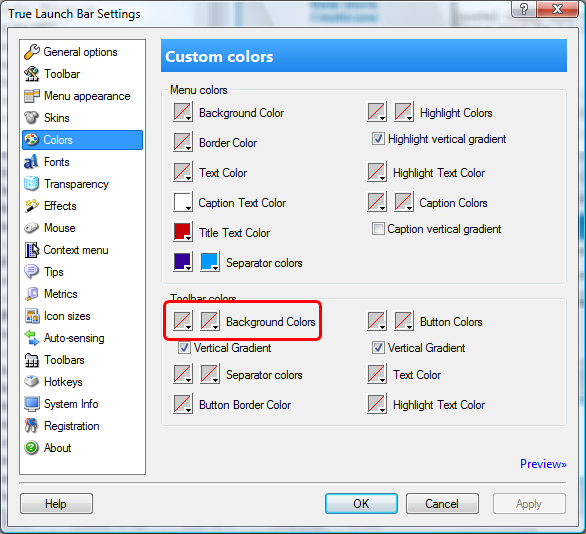Open first Button Colors picker
586x534 pixels.
tap(377, 321)
